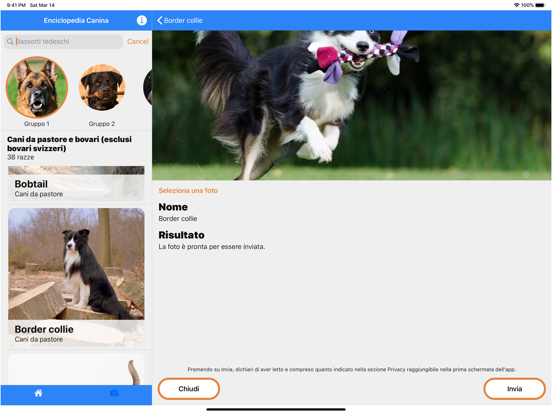Screen dimensions: 552x414
Task: Open the Bobtail breed card
Action: tap(76, 184)
